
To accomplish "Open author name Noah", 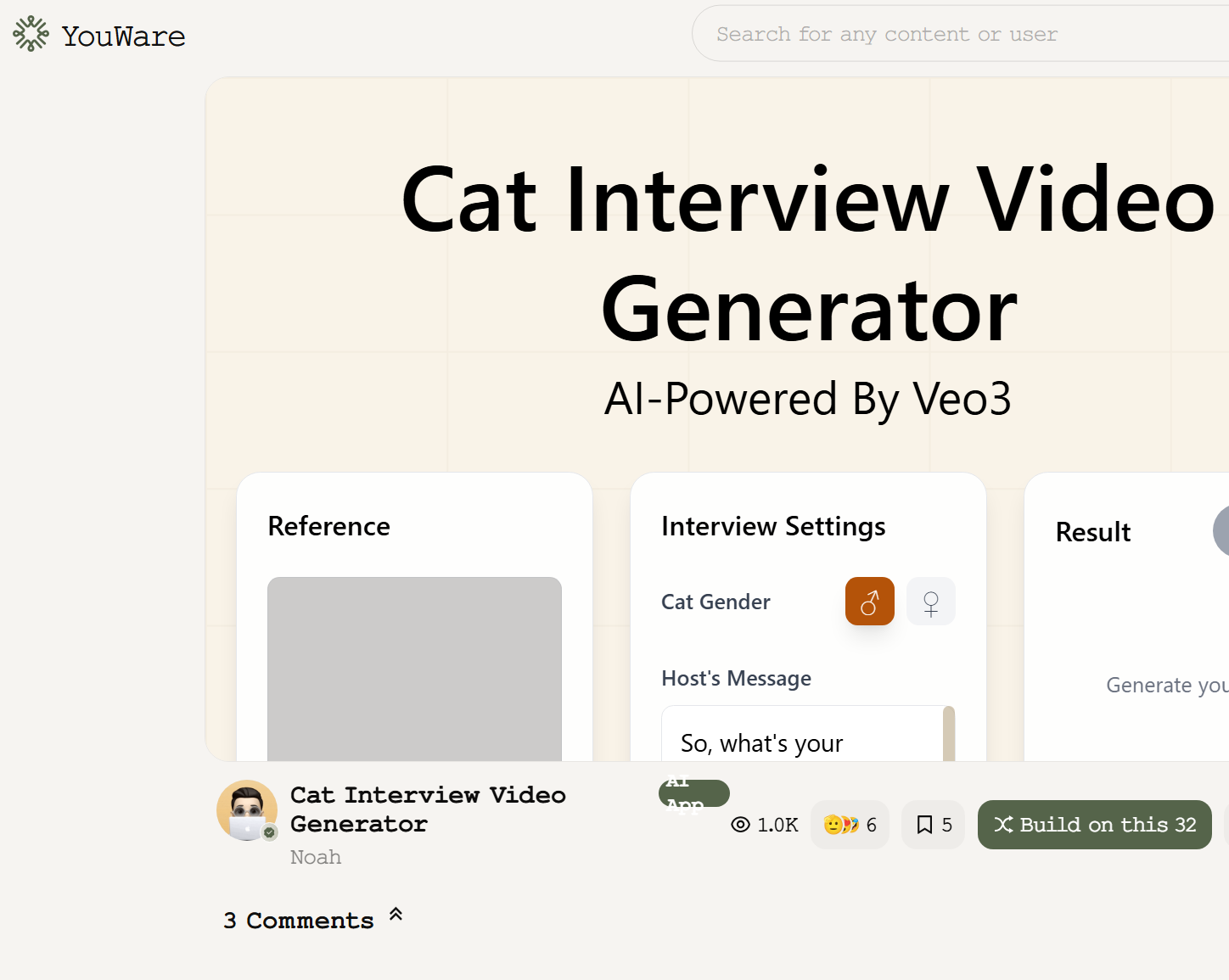I will point(316,857).
